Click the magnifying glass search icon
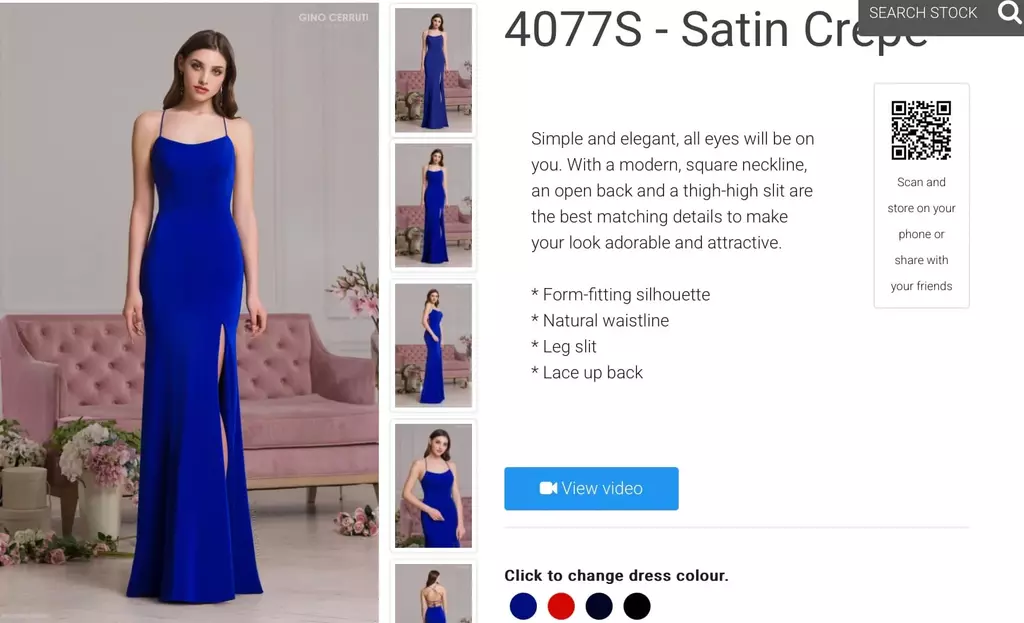 click(x=1010, y=12)
